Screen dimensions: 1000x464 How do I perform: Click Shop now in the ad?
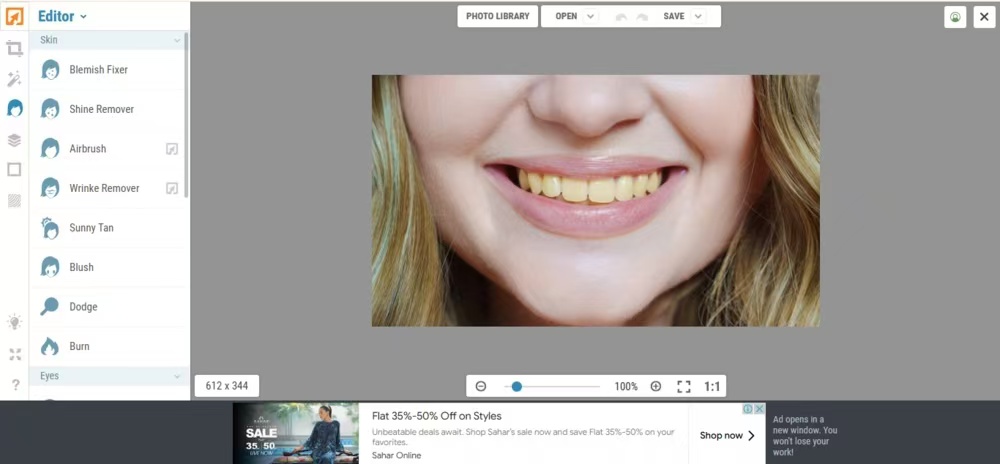(x=727, y=435)
